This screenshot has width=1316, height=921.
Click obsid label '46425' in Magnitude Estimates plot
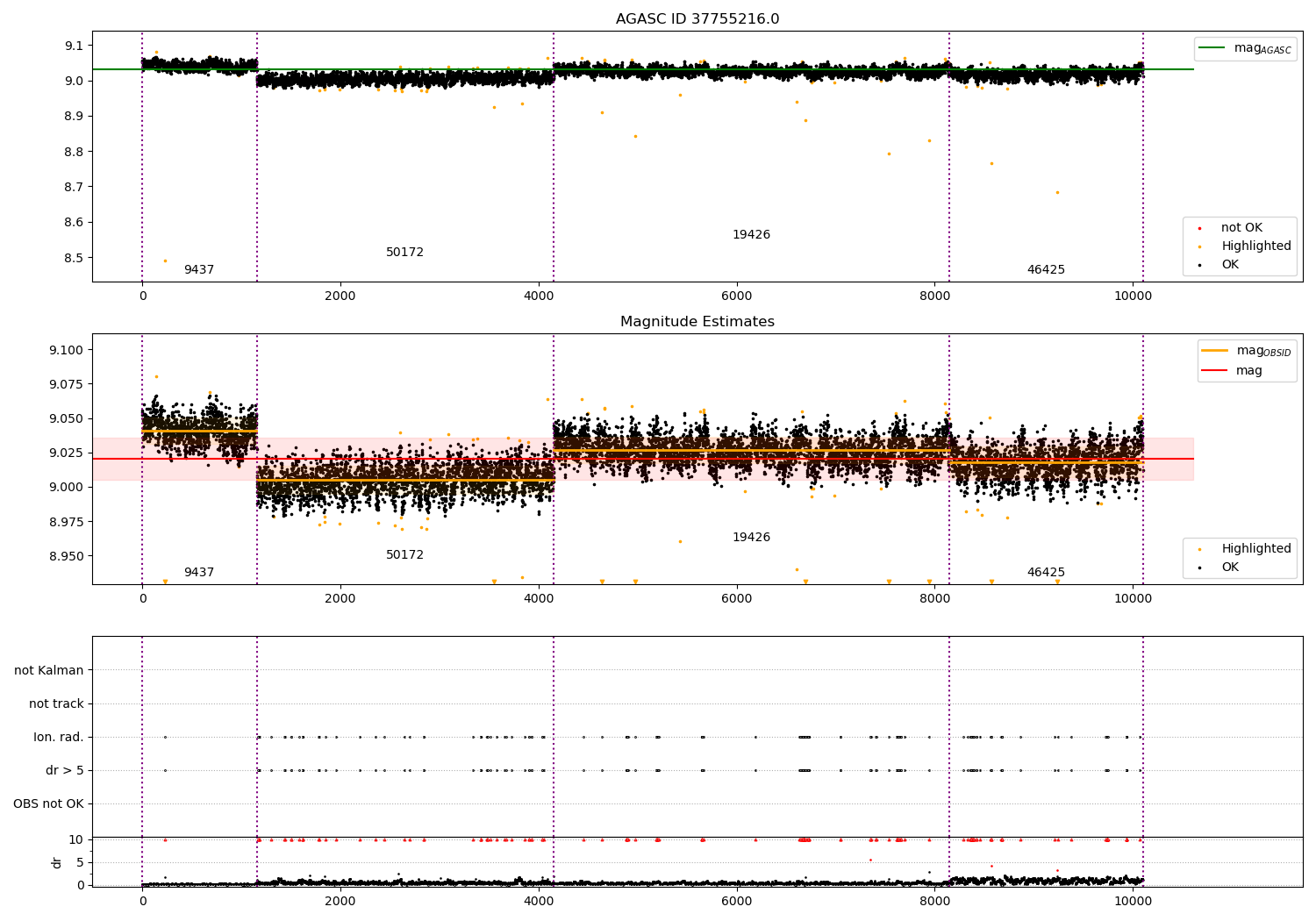pyautogui.click(x=1046, y=573)
